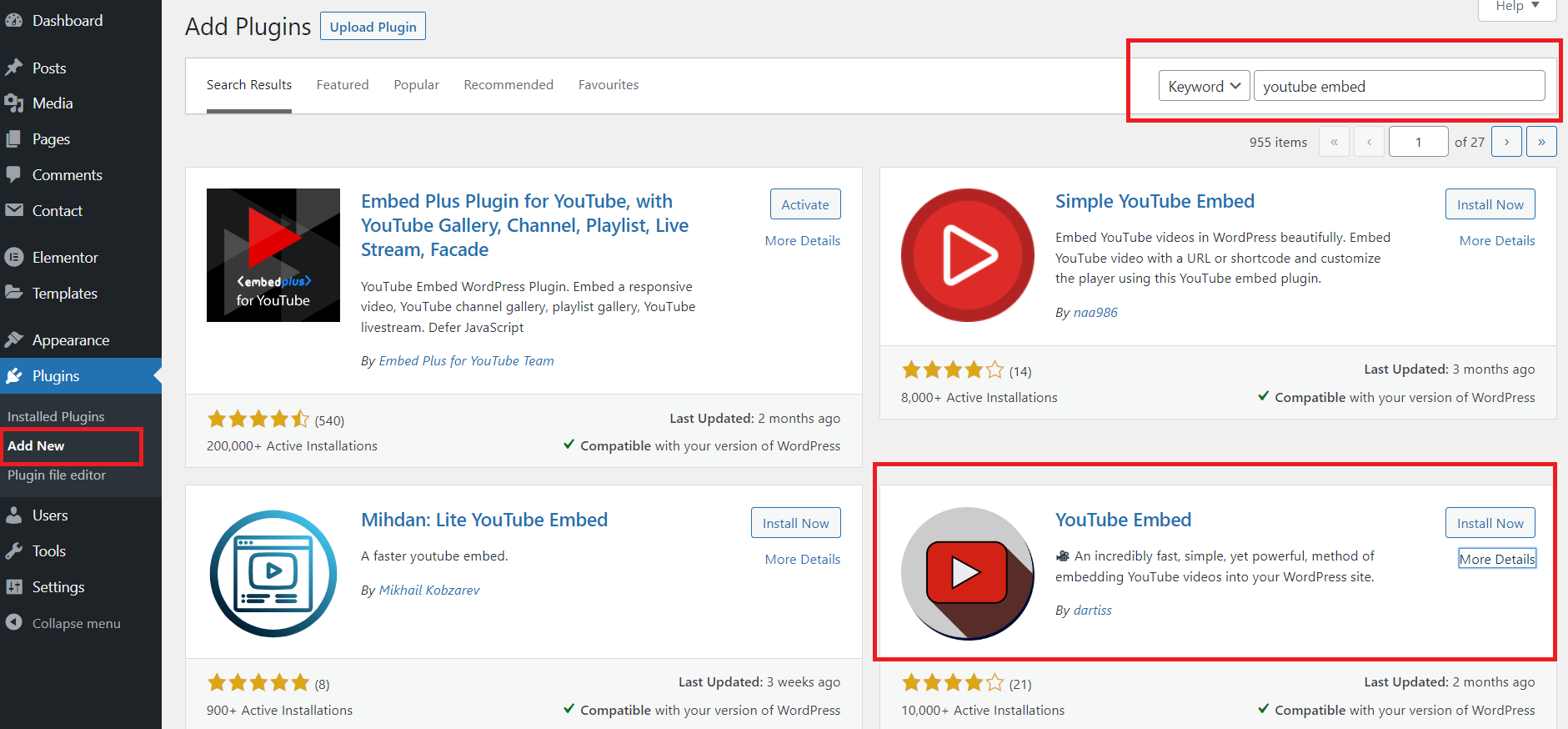Click the Posts pushpin icon
The width and height of the screenshot is (1568, 729).
13,68
